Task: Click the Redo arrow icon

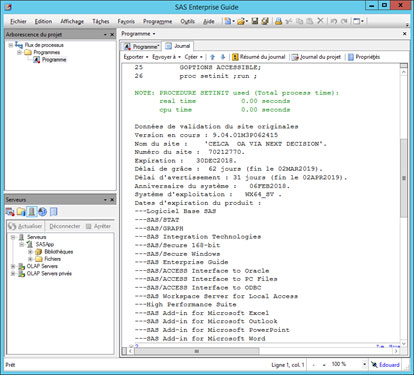Action: 344,21
